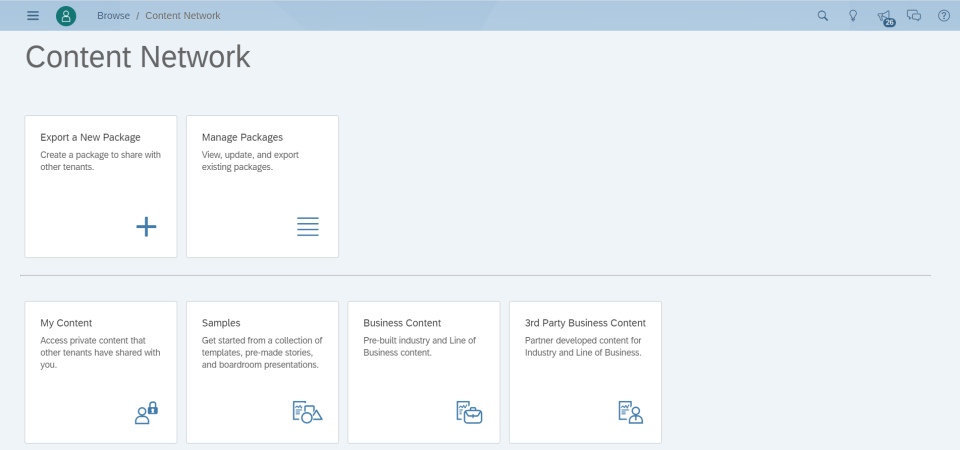This screenshot has width=960, height=450.
Task: Go to Browse in the breadcrumb
Action: 113,16
